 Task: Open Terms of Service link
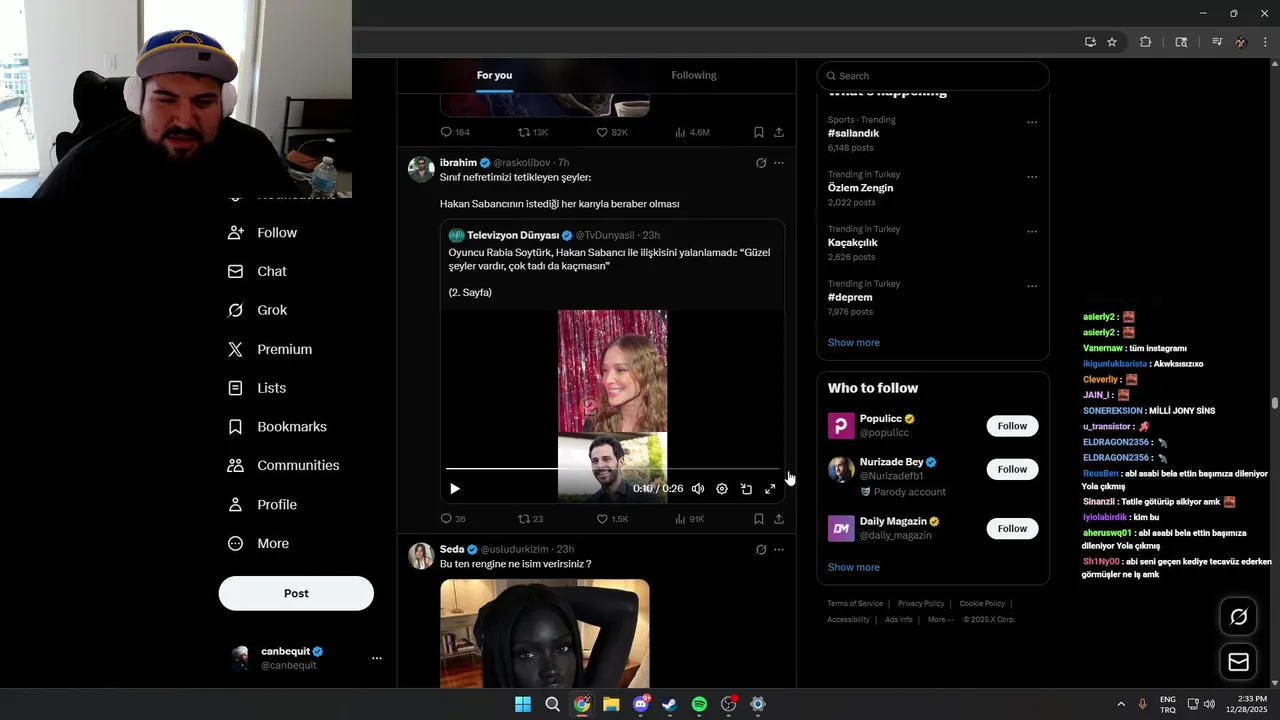point(855,604)
